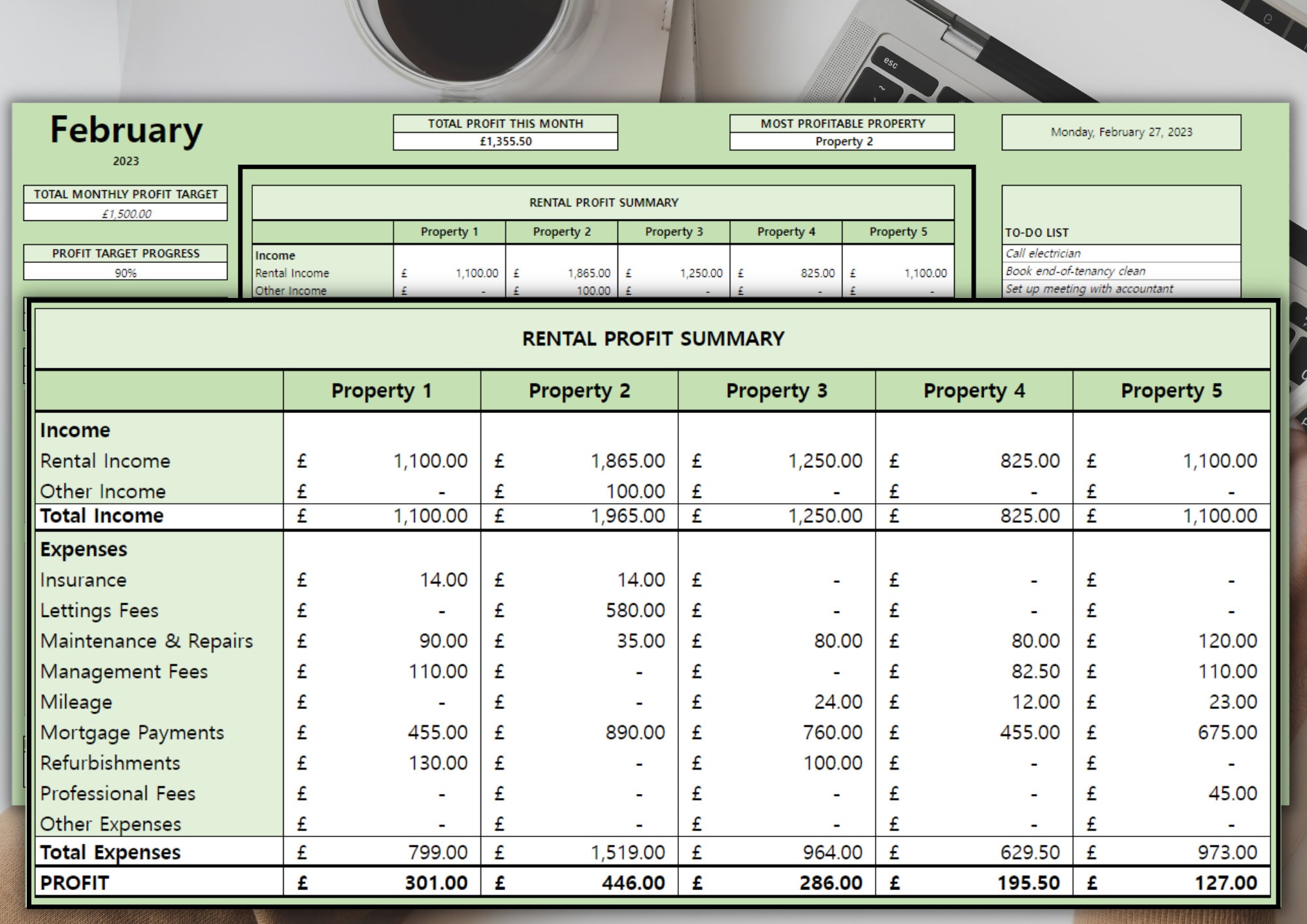This screenshot has height=924, width=1307.
Task: Click the RENTAL PROFIT SUMMARY title bar
Action: tap(653, 338)
